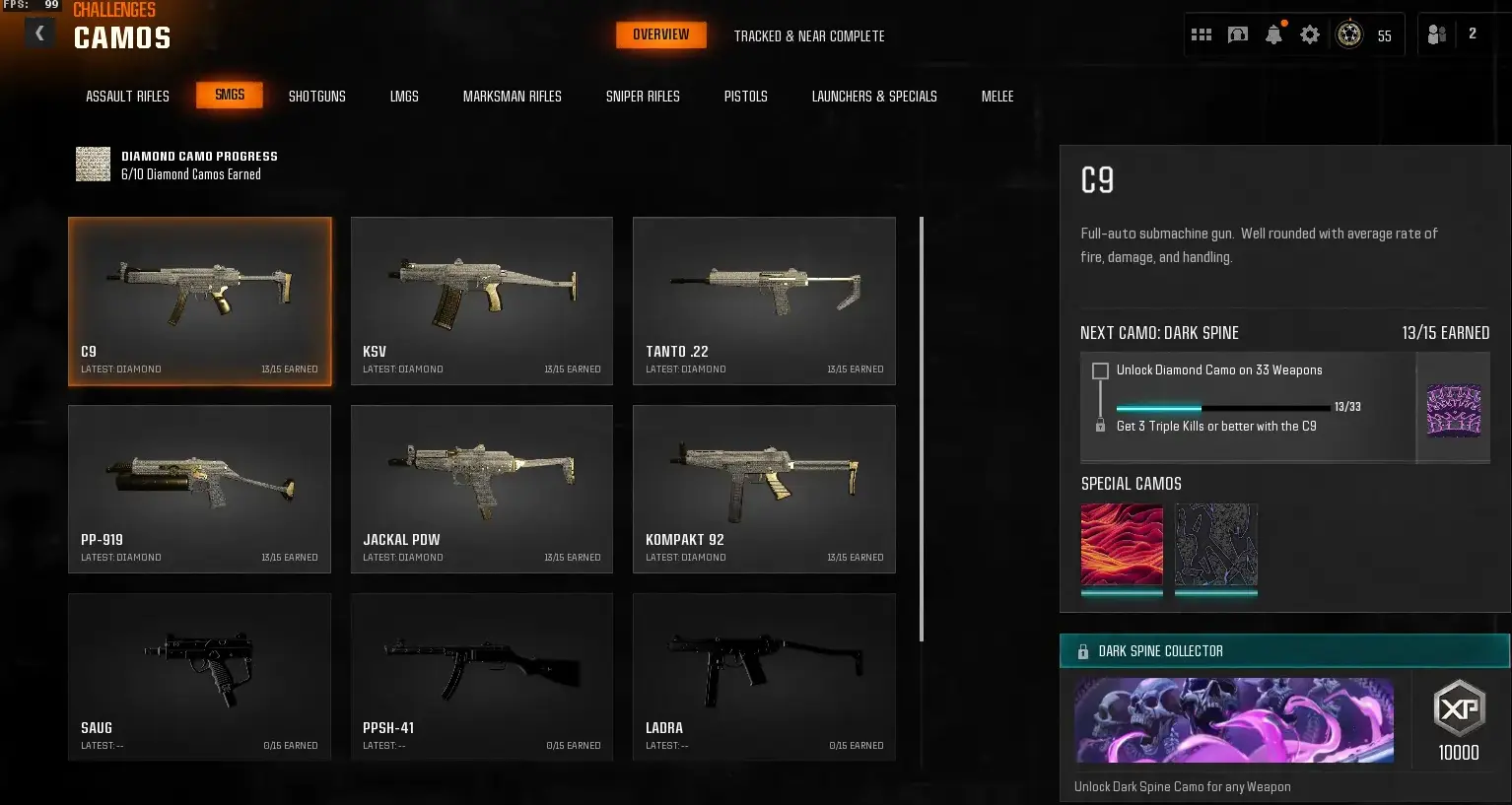The height and width of the screenshot is (805, 1512).
Task: Select the Dark Spine camo preview icon
Action: (x=1454, y=410)
